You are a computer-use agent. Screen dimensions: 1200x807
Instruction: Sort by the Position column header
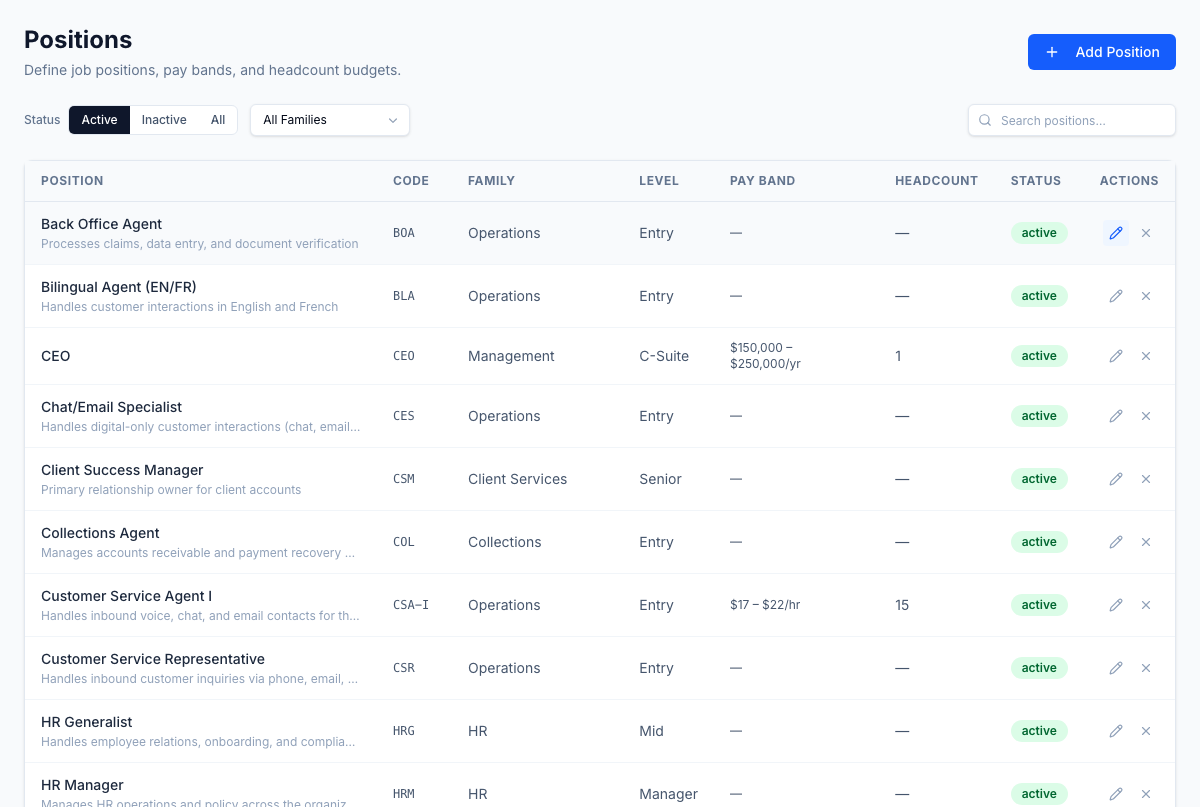click(72, 181)
